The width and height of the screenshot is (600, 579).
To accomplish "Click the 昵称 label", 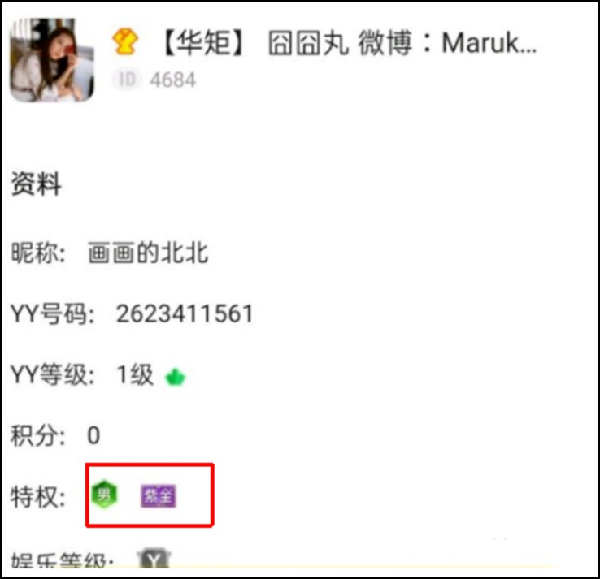I will click(x=38, y=253).
